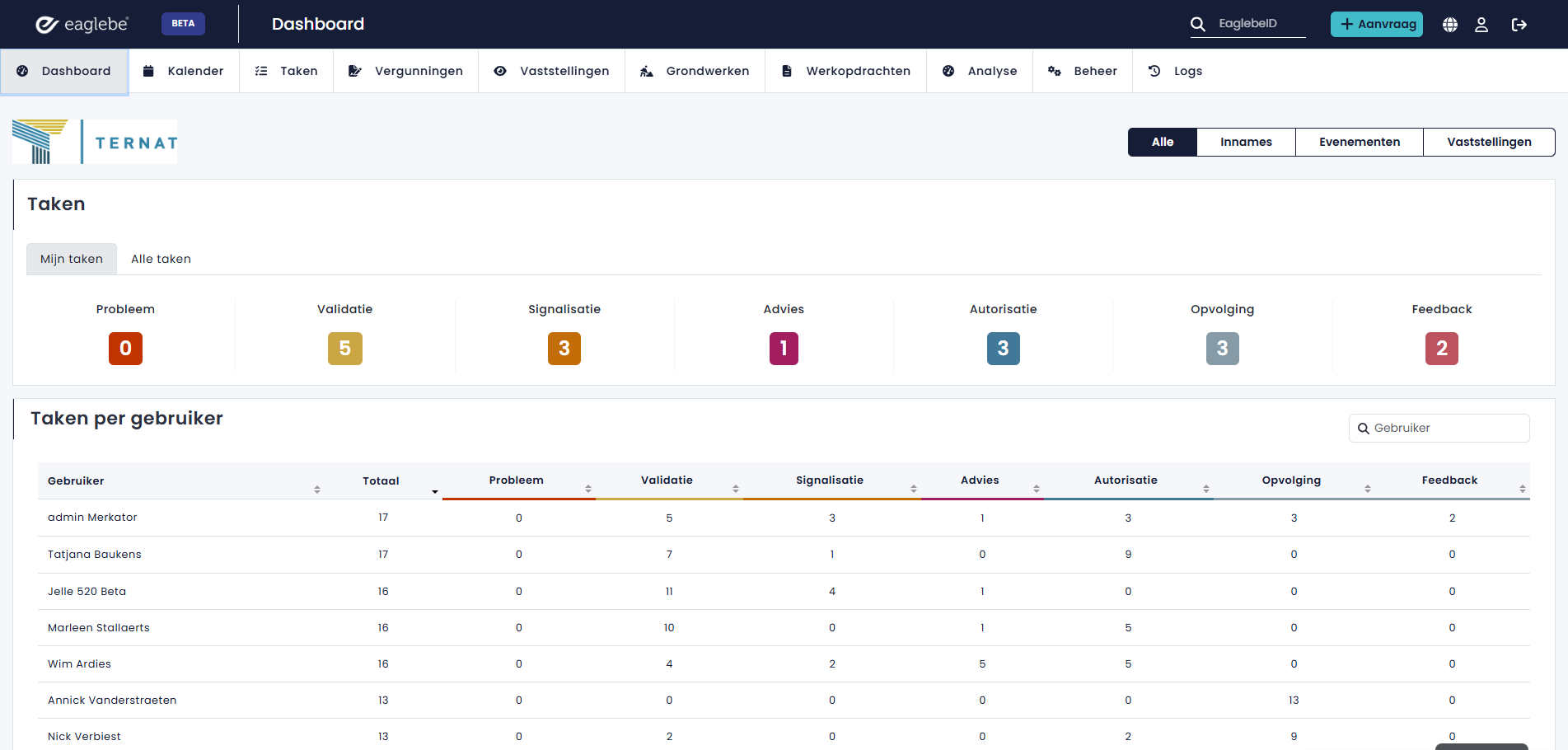Open the Beheer navigation item
Image resolution: width=1568 pixels, height=750 pixels.
[x=1083, y=71]
